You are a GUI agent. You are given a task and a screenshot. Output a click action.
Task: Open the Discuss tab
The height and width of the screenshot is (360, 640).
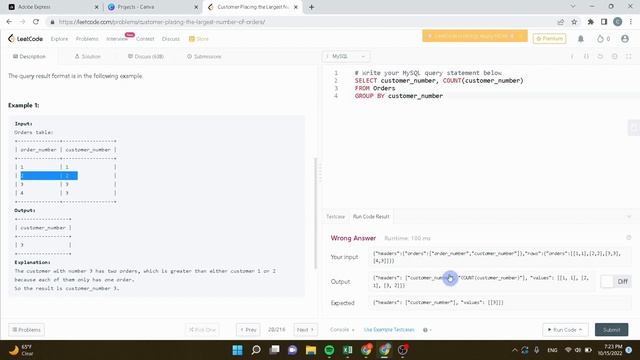[x=146, y=56]
